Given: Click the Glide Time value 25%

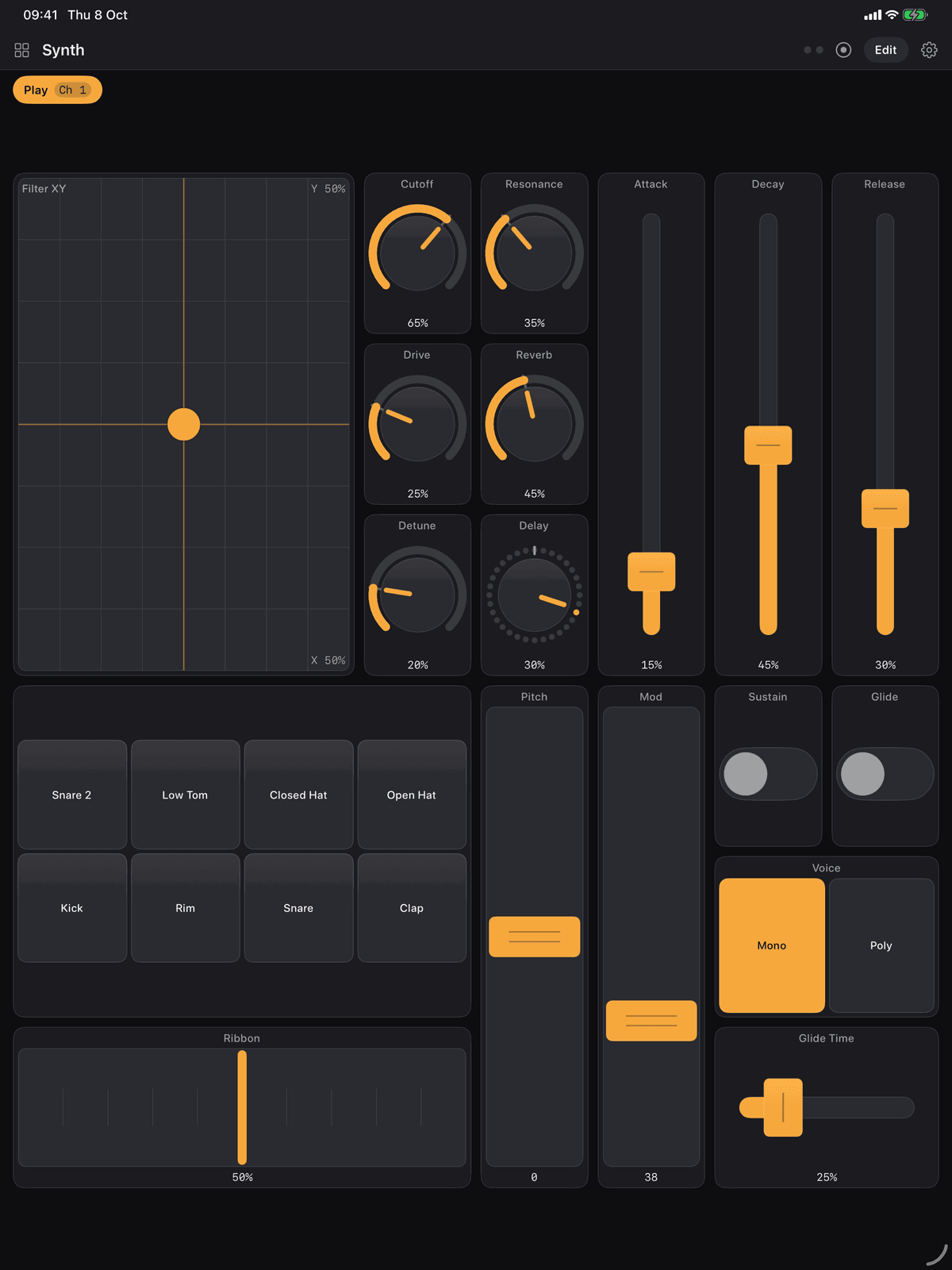Looking at the screenshot, I should (827, 1177).
